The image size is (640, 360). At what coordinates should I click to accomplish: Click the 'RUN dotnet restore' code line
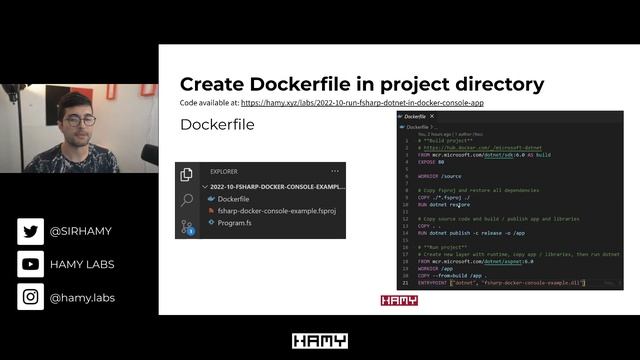444,204
